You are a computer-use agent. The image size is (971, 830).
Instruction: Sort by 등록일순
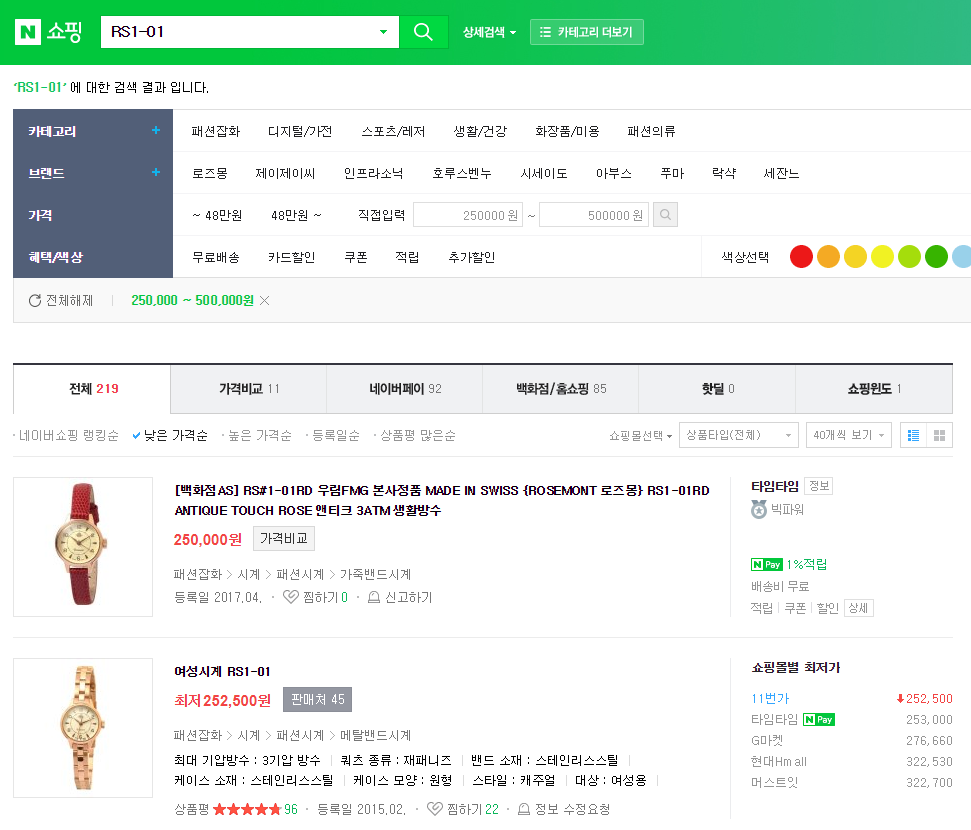click(x=335, y=435)
